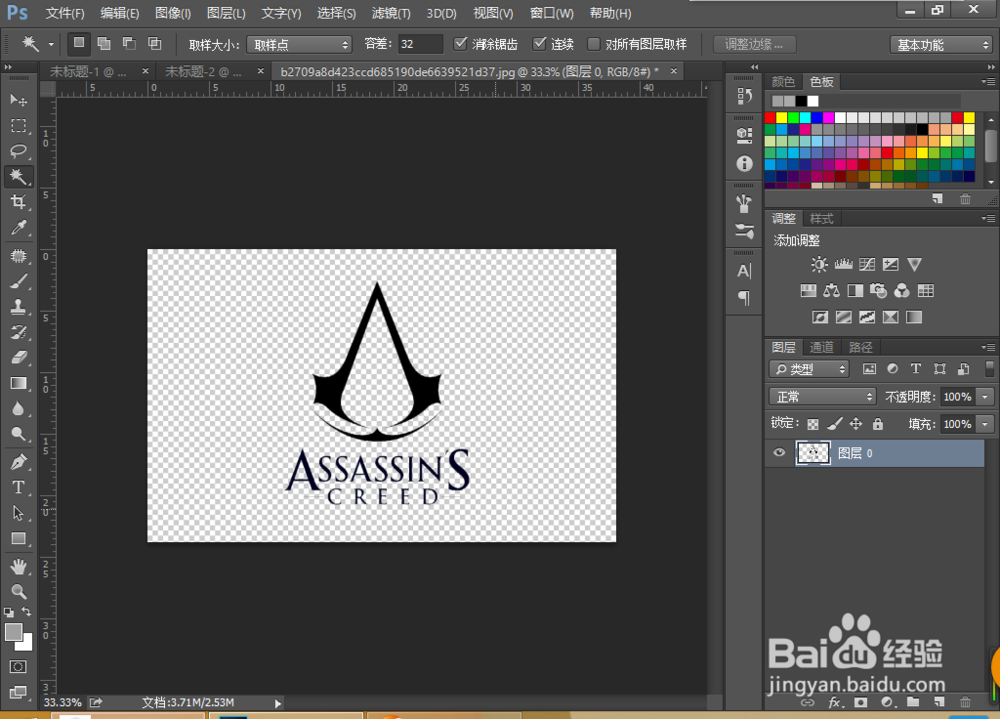Select the Move tool
1000x719 pixels.
(18, 100)
